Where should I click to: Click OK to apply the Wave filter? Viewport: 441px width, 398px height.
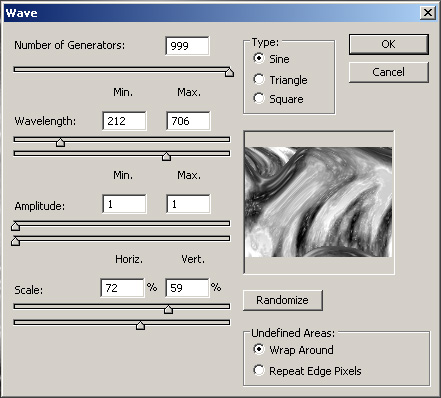click(389, 44)
